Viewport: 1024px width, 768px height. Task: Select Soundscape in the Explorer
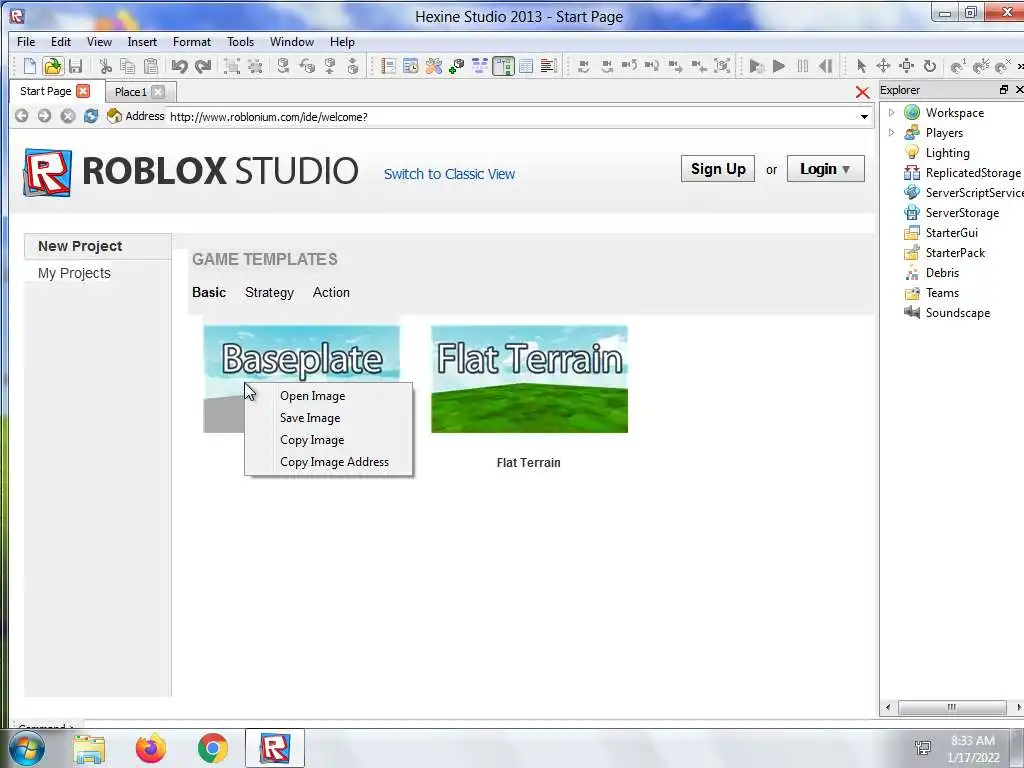(x=957, y=313)
